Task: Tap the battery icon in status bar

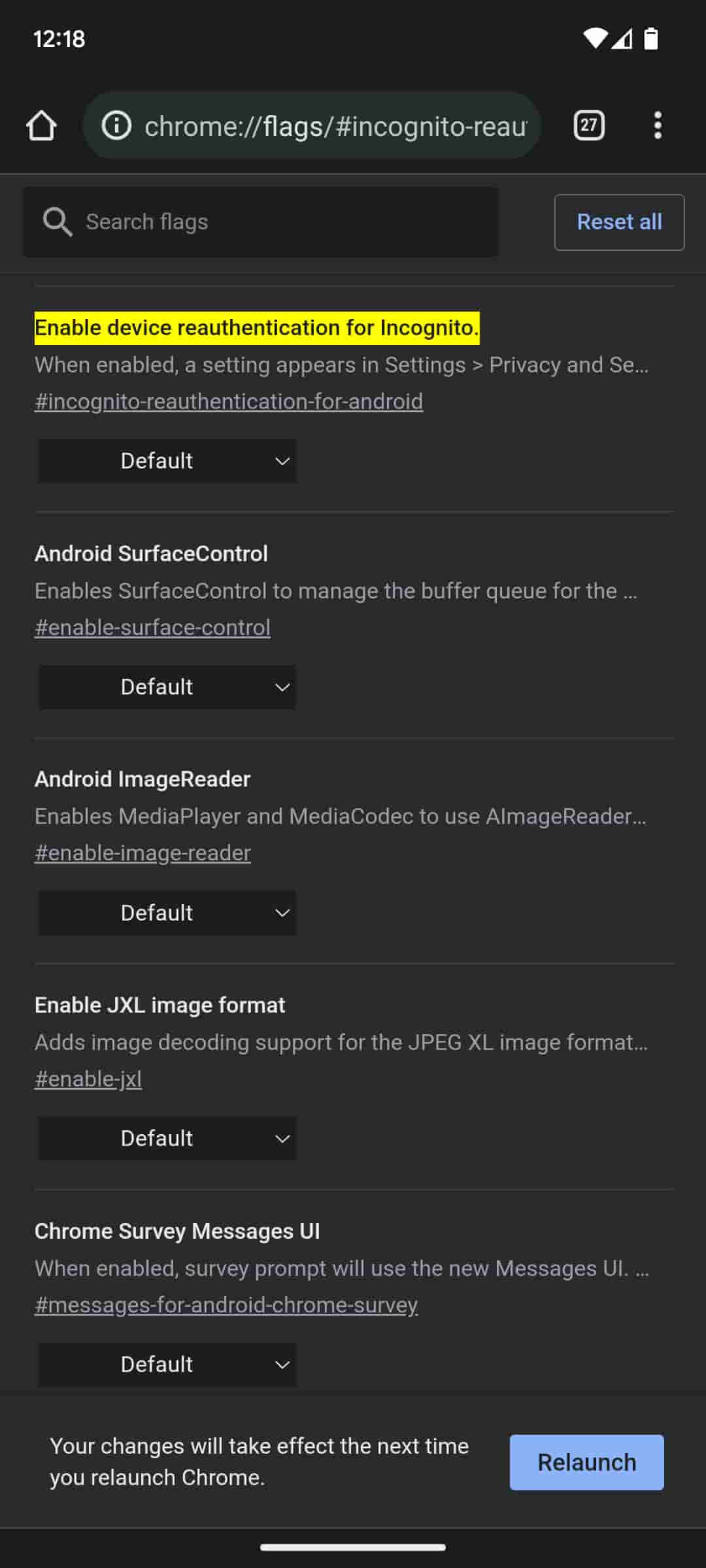Action: tap(651, 39)
